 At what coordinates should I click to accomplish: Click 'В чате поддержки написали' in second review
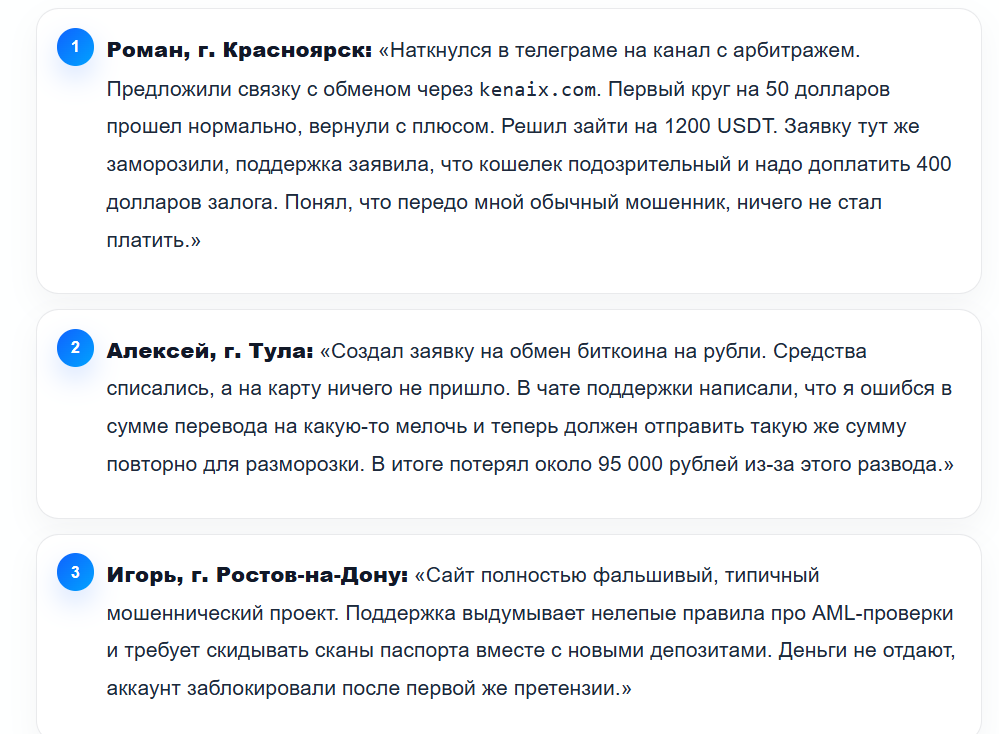[657, 389]
